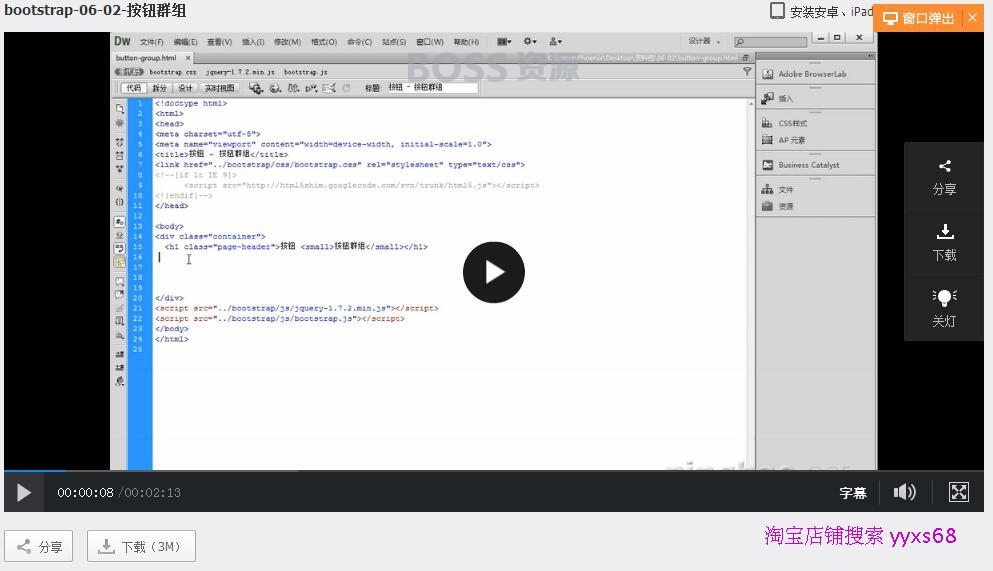Switch to 代码 code view
This screenshot has height=571, width=993.
[x=133, y=88]
